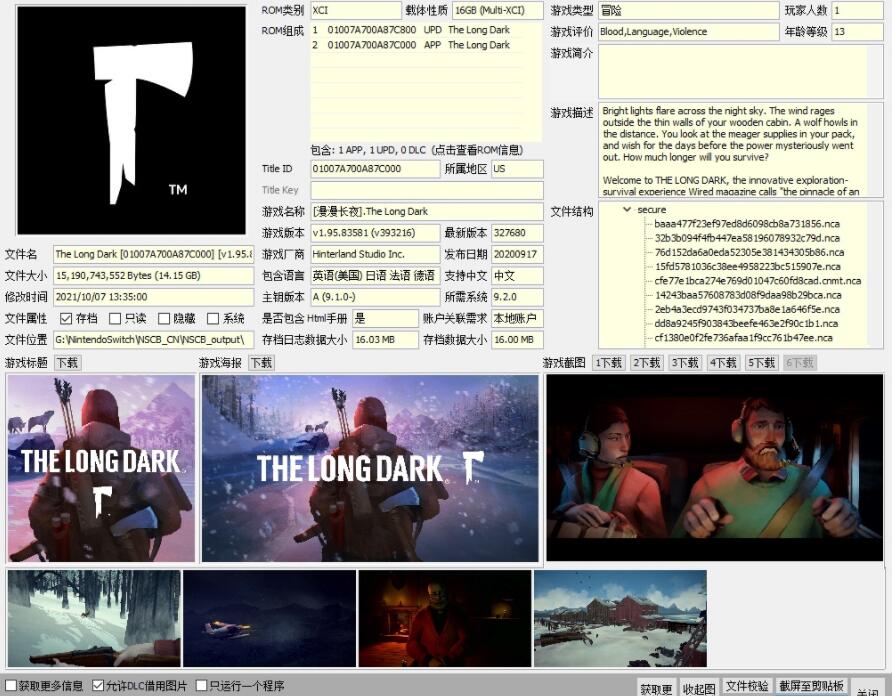Toggle the 系统 system attribute checkbox

pos(213,318)
